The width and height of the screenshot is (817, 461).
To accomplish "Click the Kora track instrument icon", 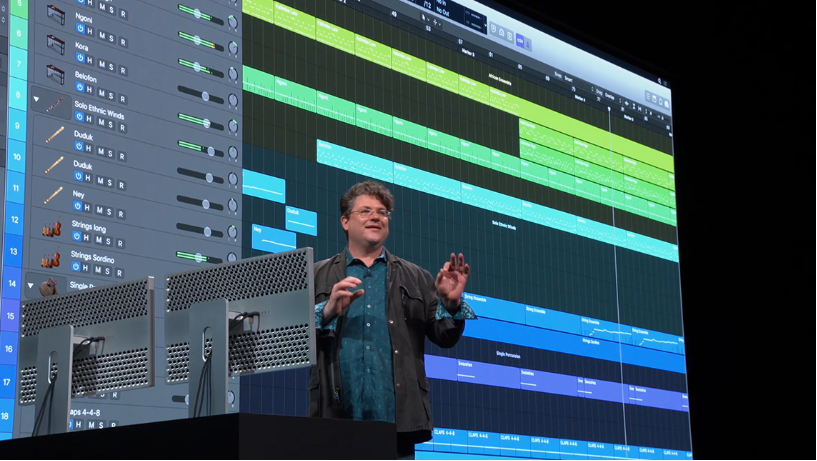I will tap(55, 44).
